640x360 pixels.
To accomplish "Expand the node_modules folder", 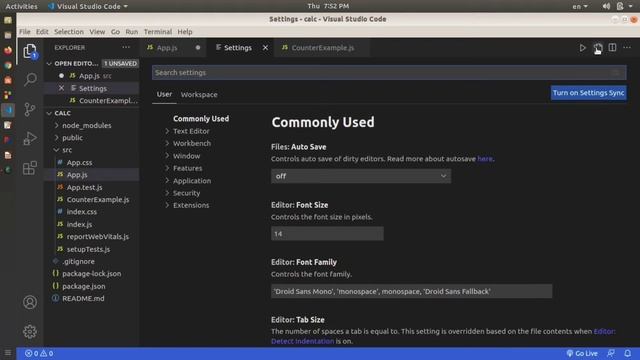I will click(x=86, y=125).
